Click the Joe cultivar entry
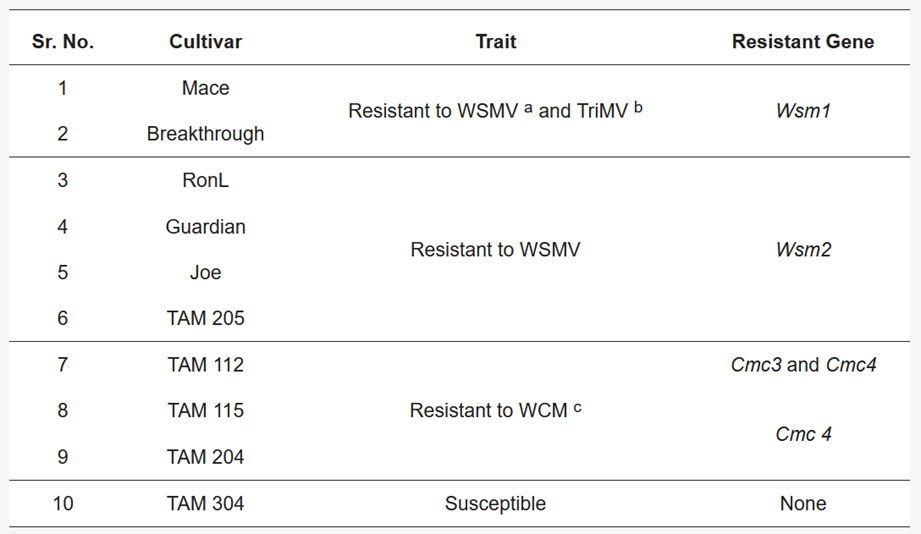This screenshot has height=534, width=921. 205,272
